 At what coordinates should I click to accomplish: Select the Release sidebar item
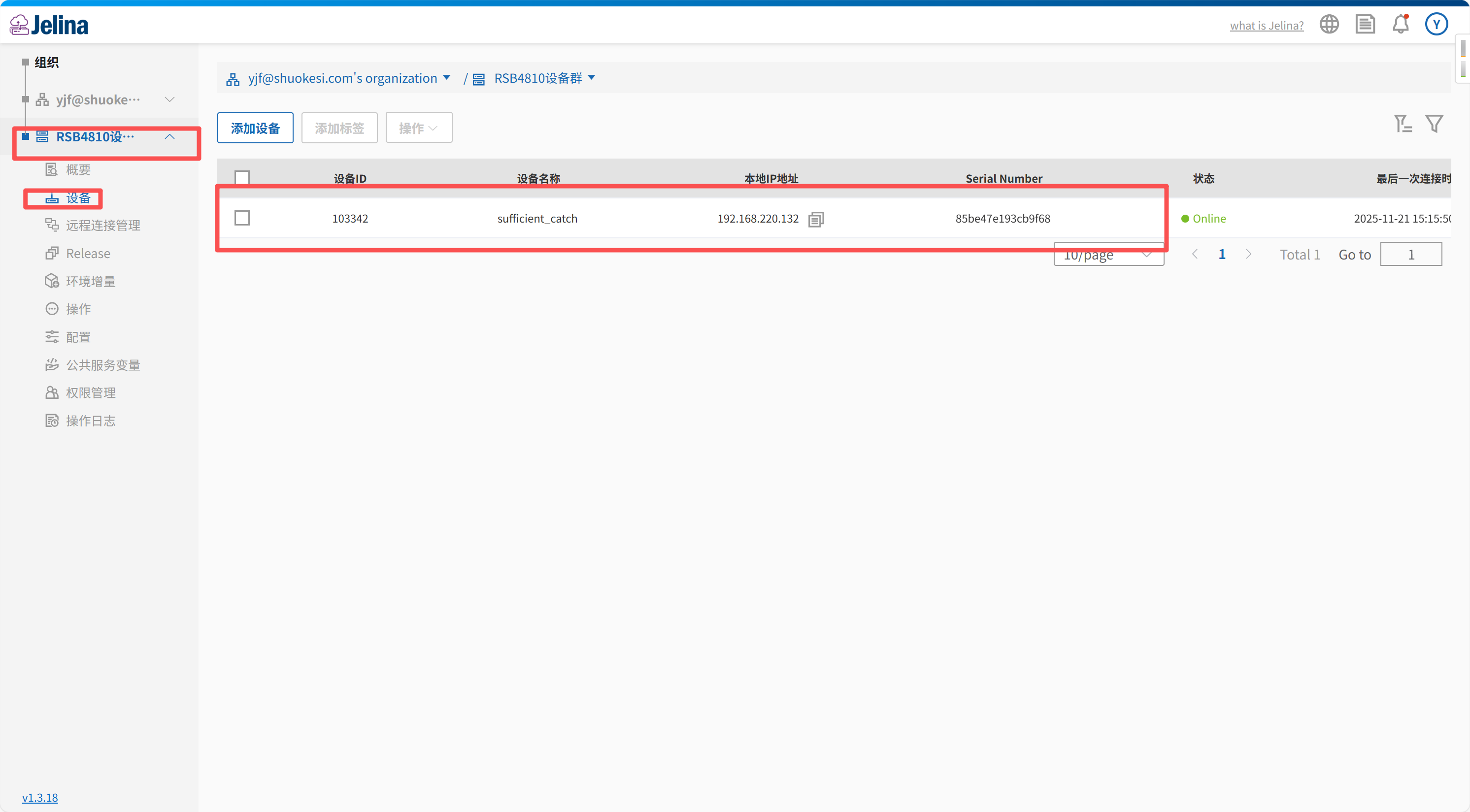click(x=88, y=253)
